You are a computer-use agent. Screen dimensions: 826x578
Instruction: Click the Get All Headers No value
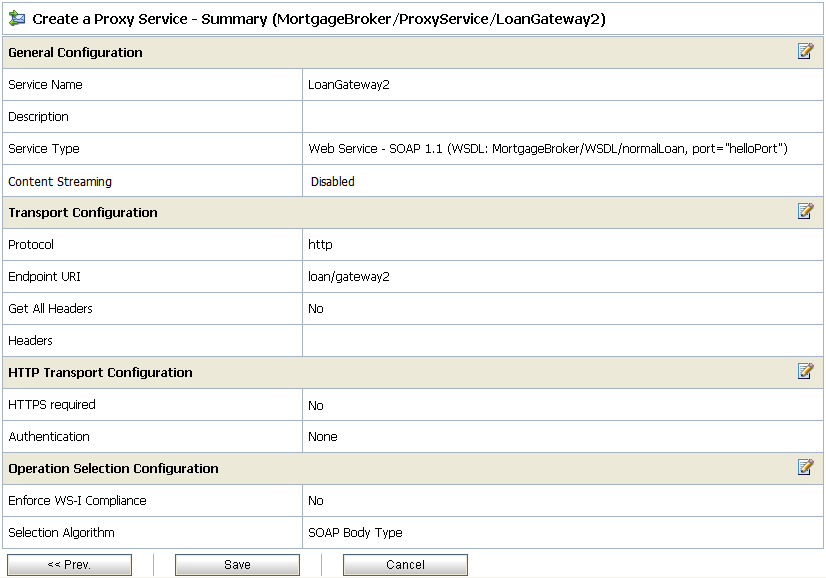pos(316,309)
